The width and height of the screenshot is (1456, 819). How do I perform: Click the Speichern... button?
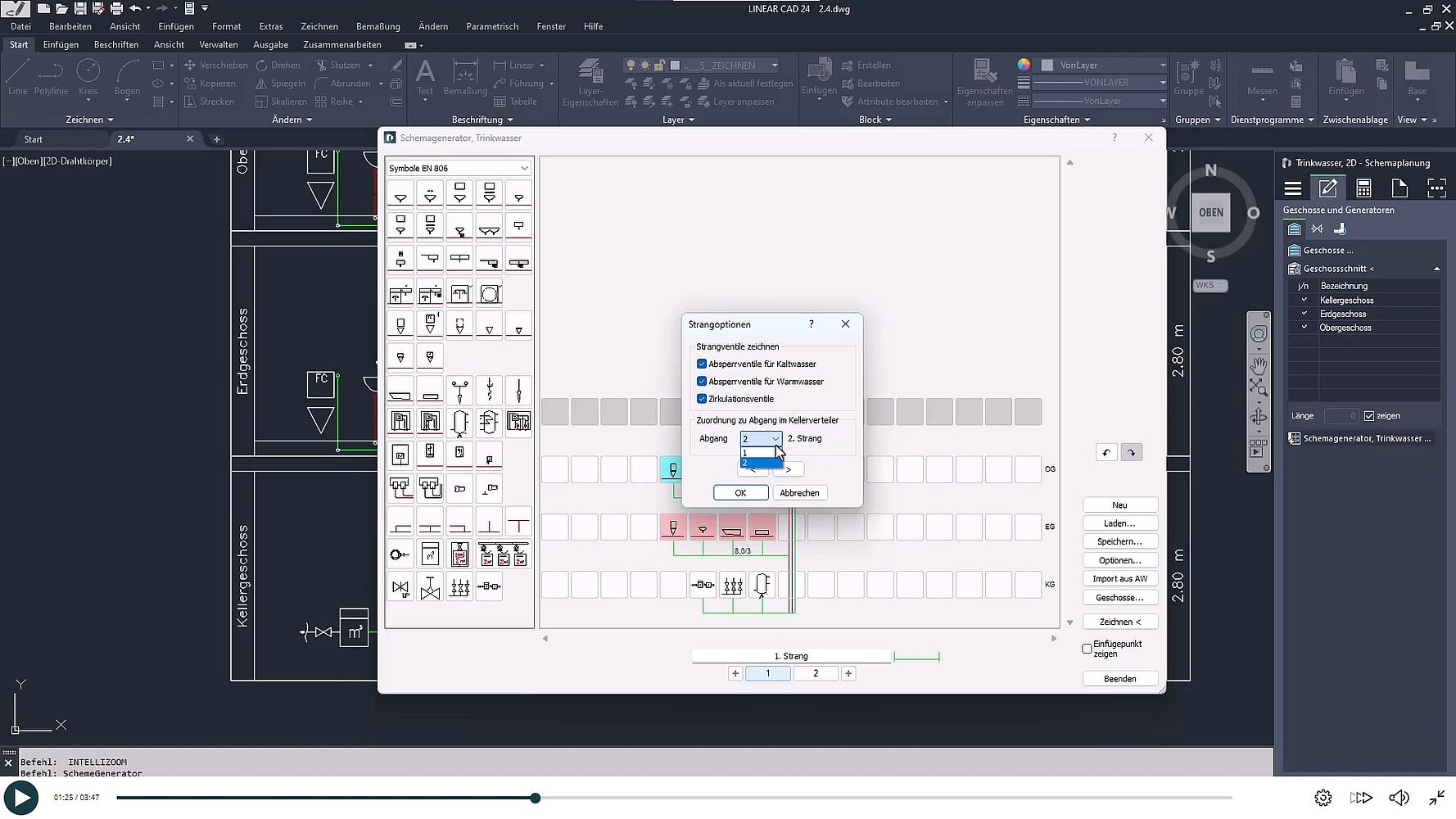(x=1119, y=541)
